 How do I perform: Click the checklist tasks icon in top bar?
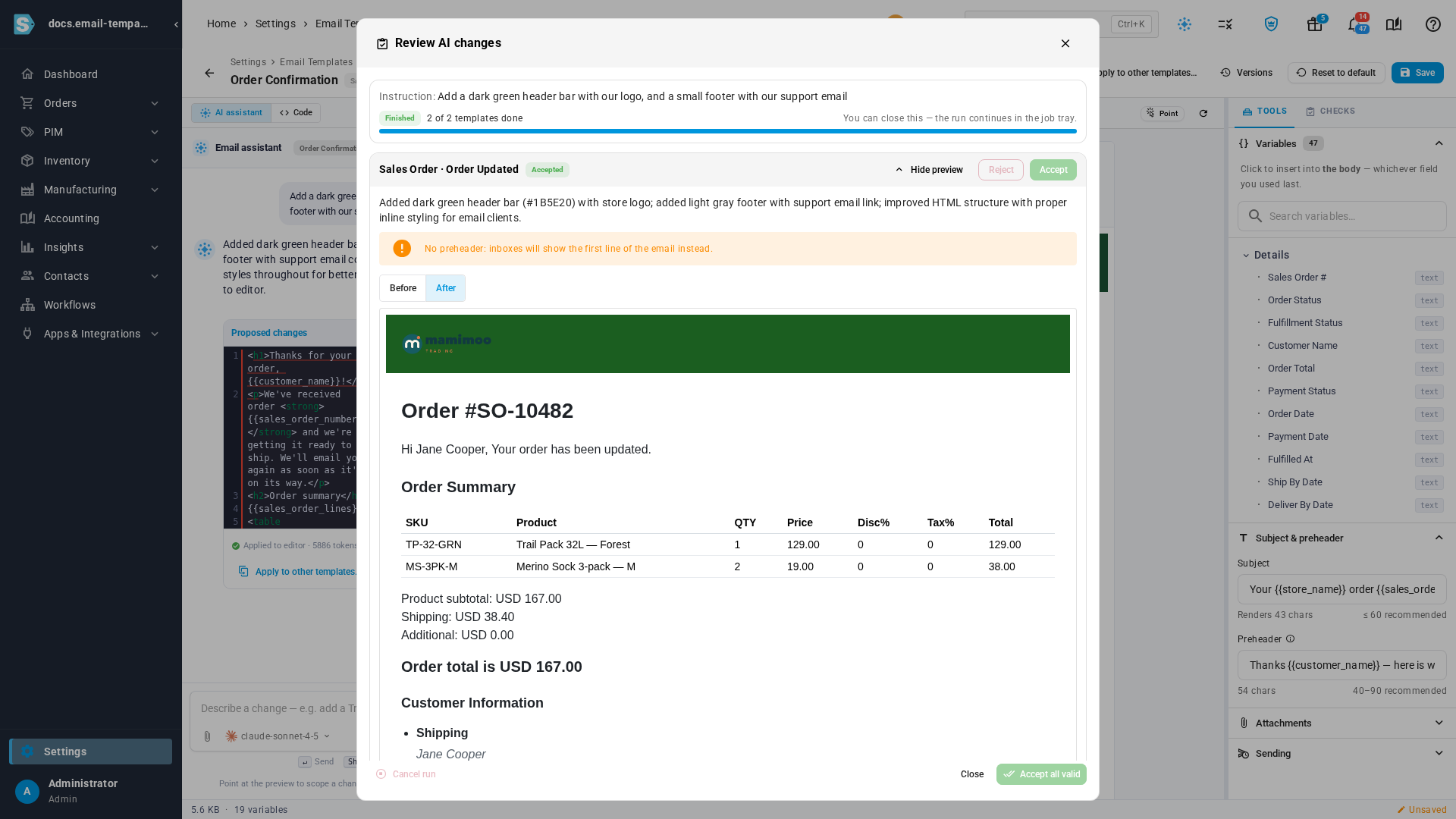point(1225,24)
